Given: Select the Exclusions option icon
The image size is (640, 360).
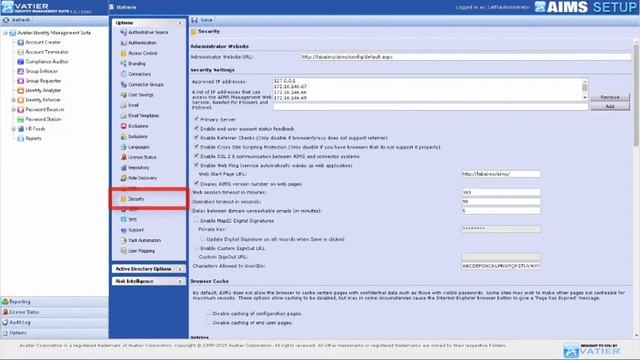Looking at the screenshot, I should (123, 126).
